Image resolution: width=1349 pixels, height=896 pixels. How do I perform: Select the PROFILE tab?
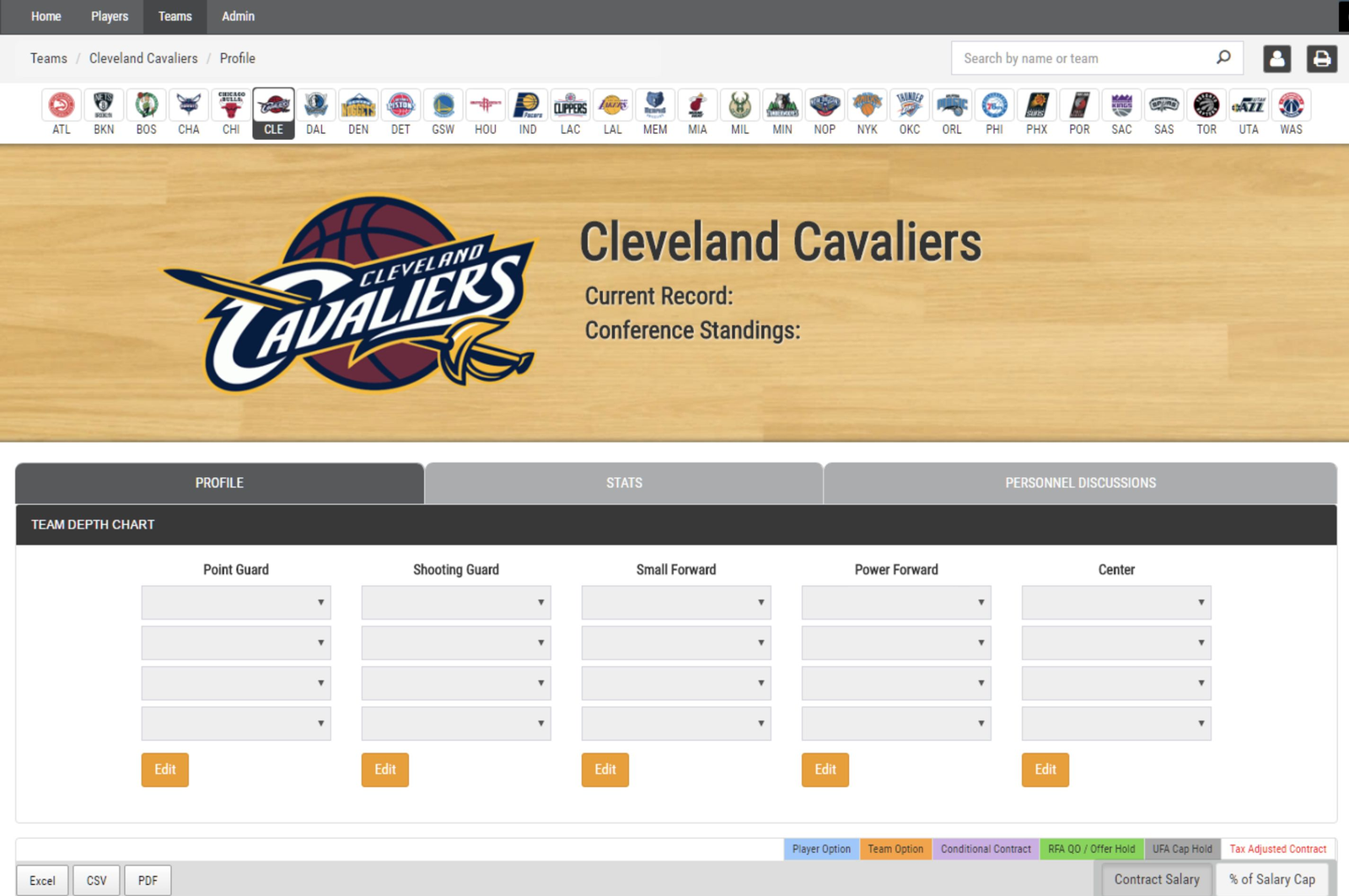(219, 483)
